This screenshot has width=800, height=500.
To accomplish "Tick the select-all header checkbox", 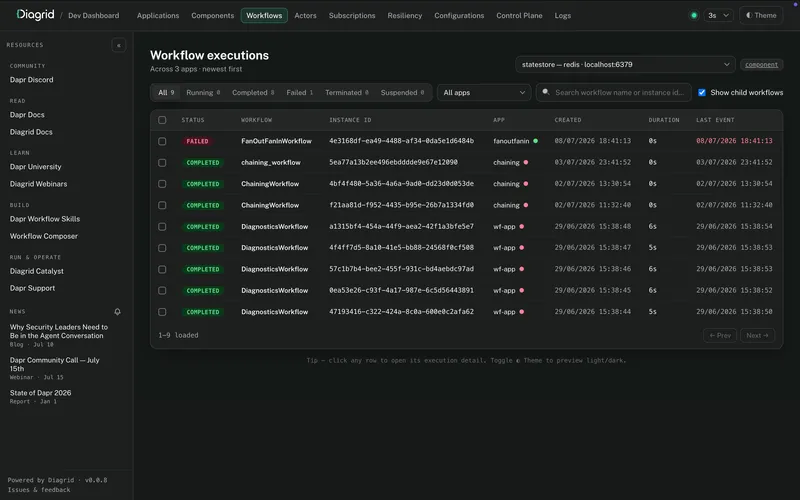I will click(162, 120).
